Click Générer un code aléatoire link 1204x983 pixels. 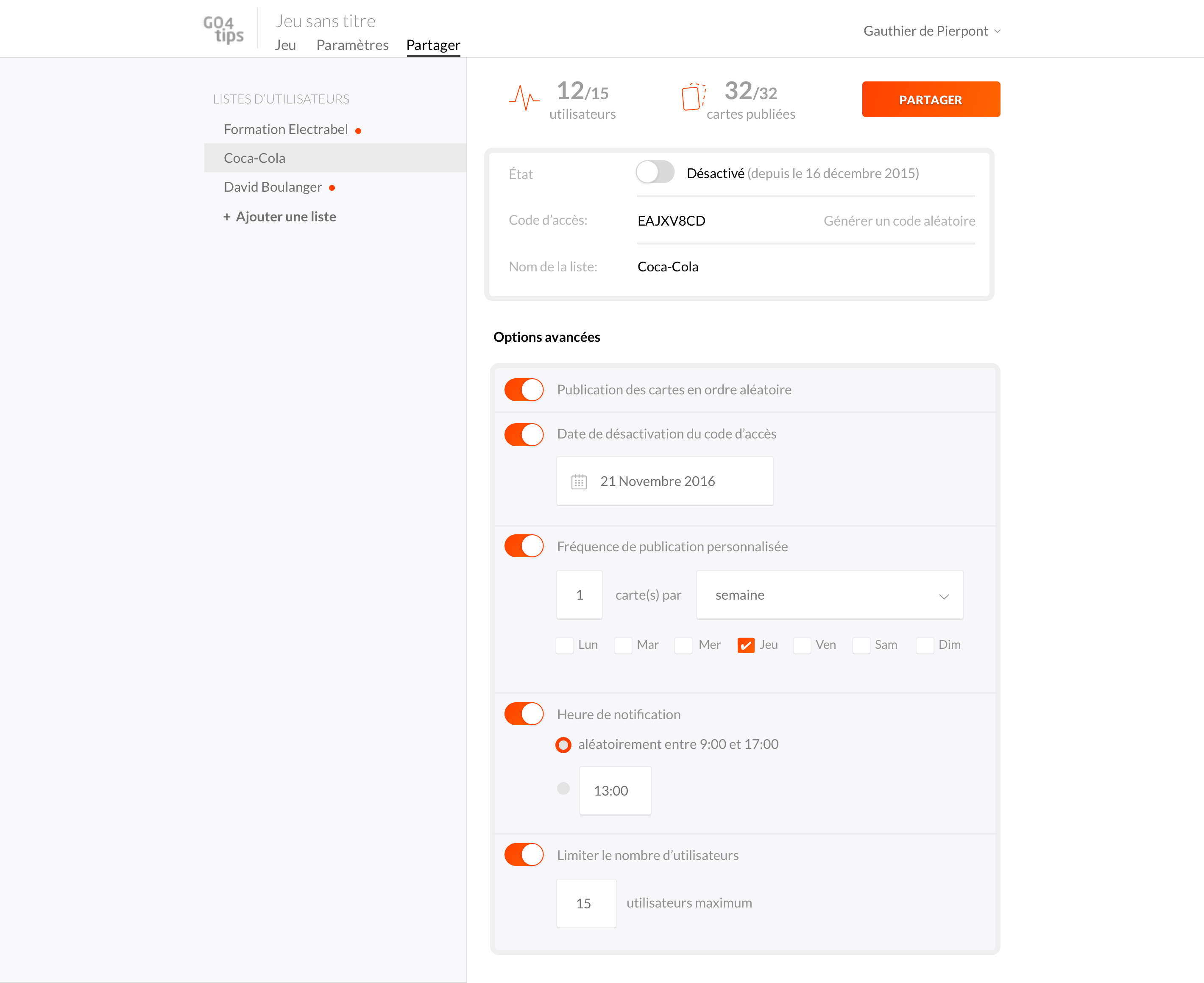899,221
